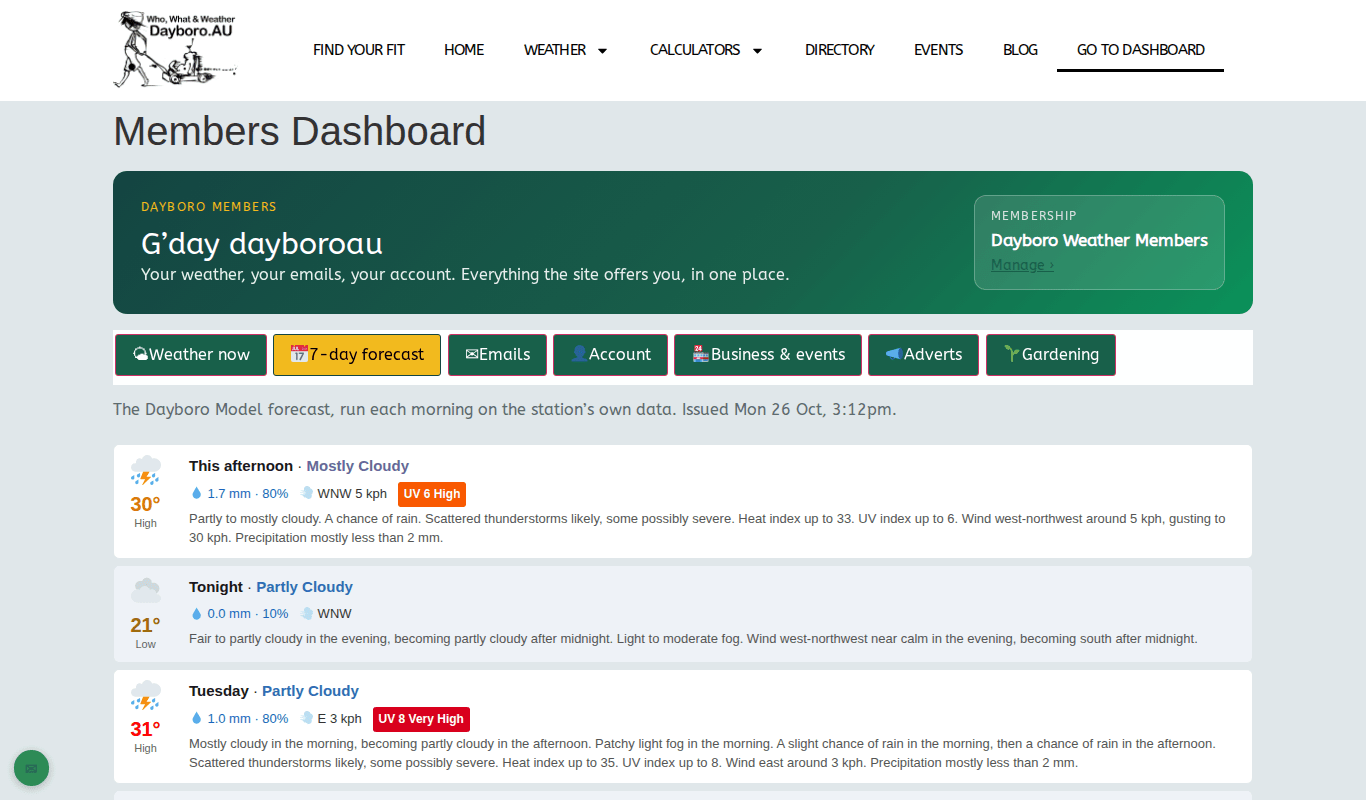The image size is (1366, 800).
Task: Click the Dayboro.AU lawnmower logo
Action: (x=176, y=50)
